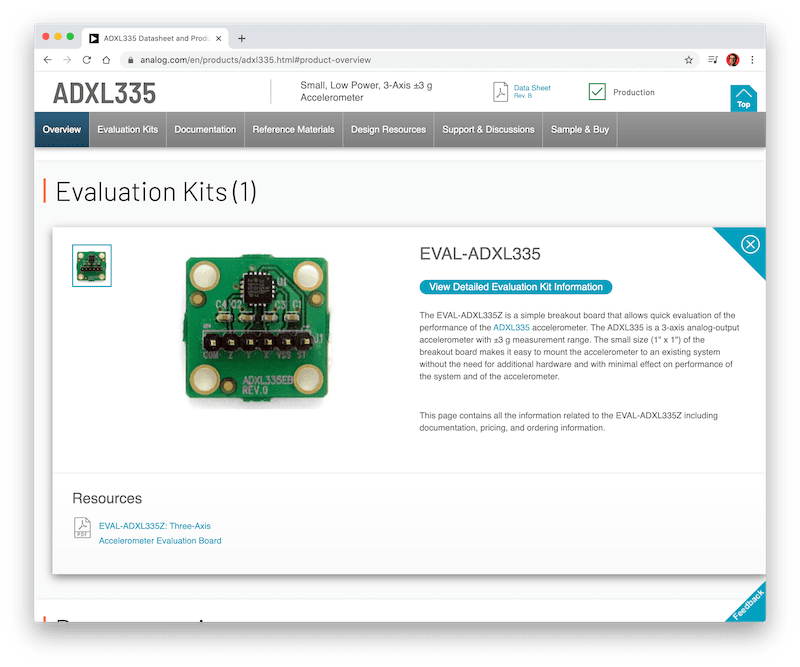Open EVAL-ADXL335Z Three-Axis Accelerometer Evaluation Board link
This screenshot has width=800, height=667.
click(160, 533)
